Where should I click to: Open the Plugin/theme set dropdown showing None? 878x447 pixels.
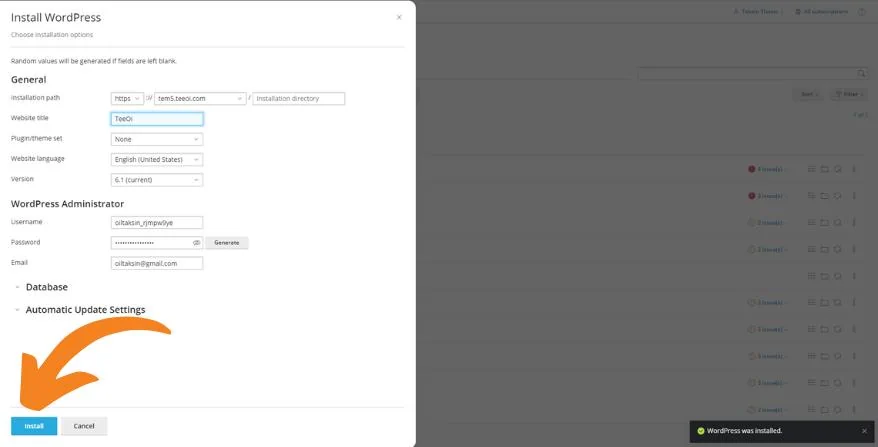click(157, 139)
